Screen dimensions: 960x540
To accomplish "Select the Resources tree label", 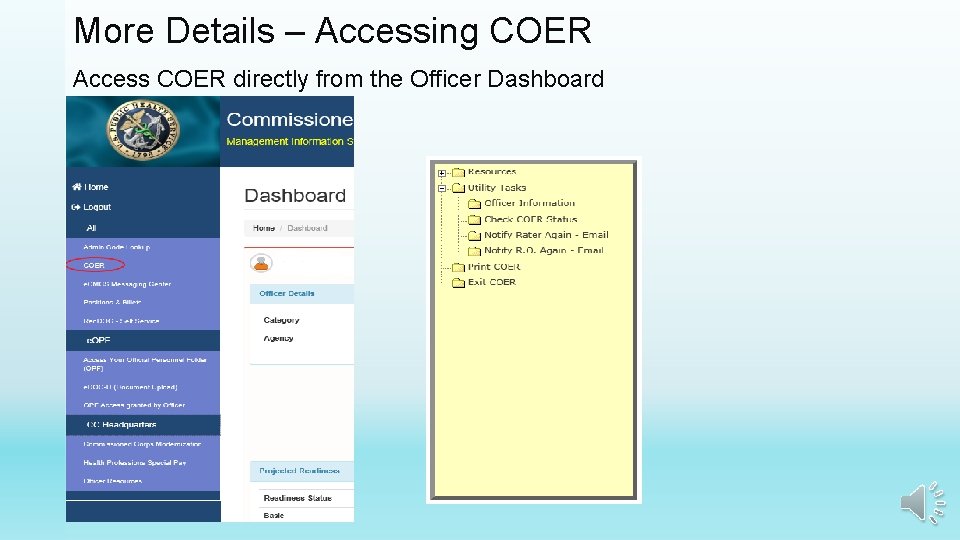I will pyautogui.click(x=492, y=172).
